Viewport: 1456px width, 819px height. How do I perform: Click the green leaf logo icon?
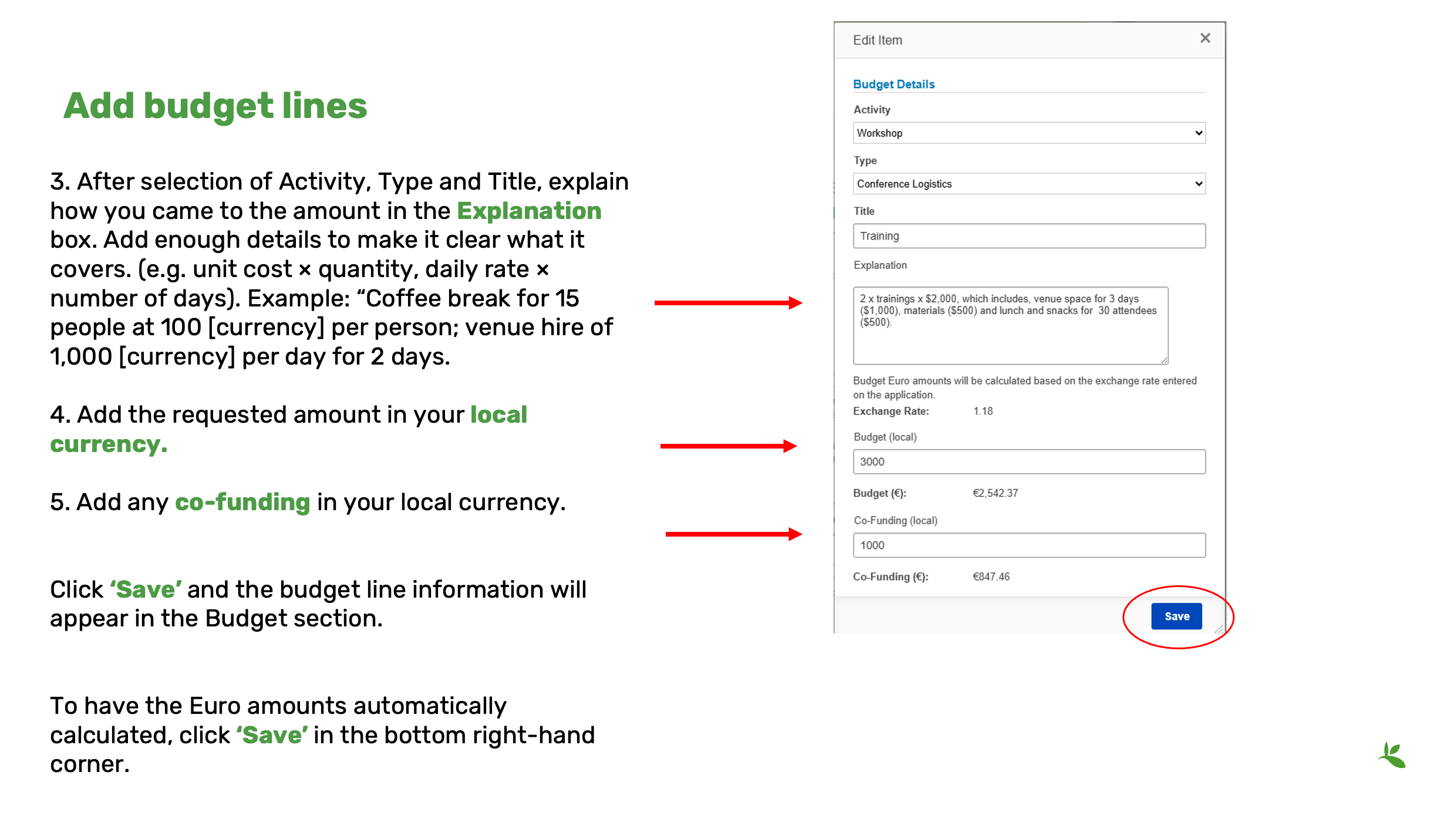click(1393, 756)
